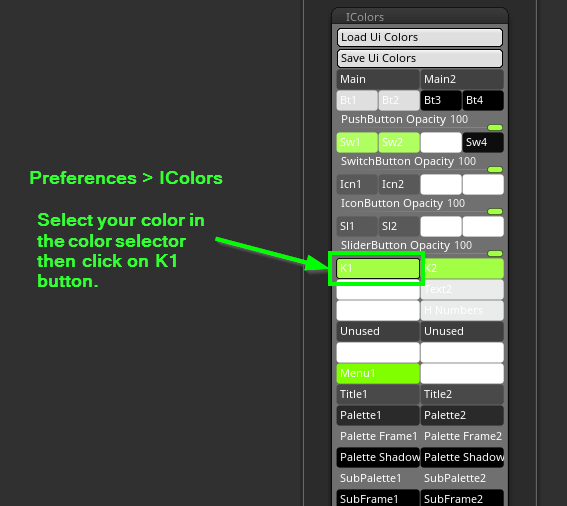Viewport: 567px width, 506px height.
Task: Select the Title1 color swatch
Action: click(x=378, y=394)
